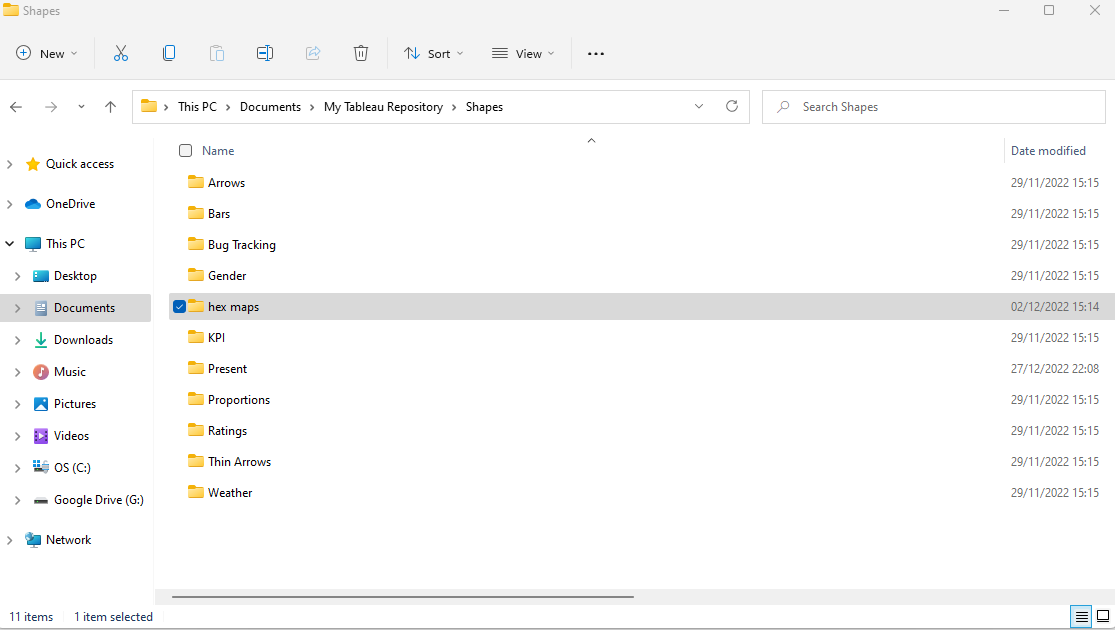Expand the OneDrive tree node
Viewport: 1115px width, 630px height.
9,204
